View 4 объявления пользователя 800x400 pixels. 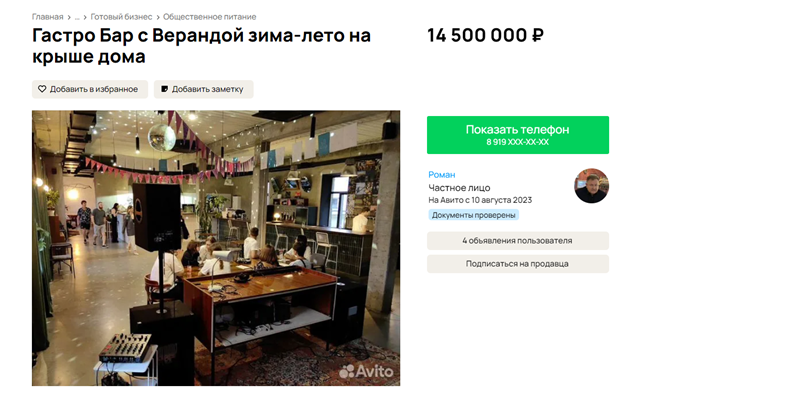tap(518, 241)
